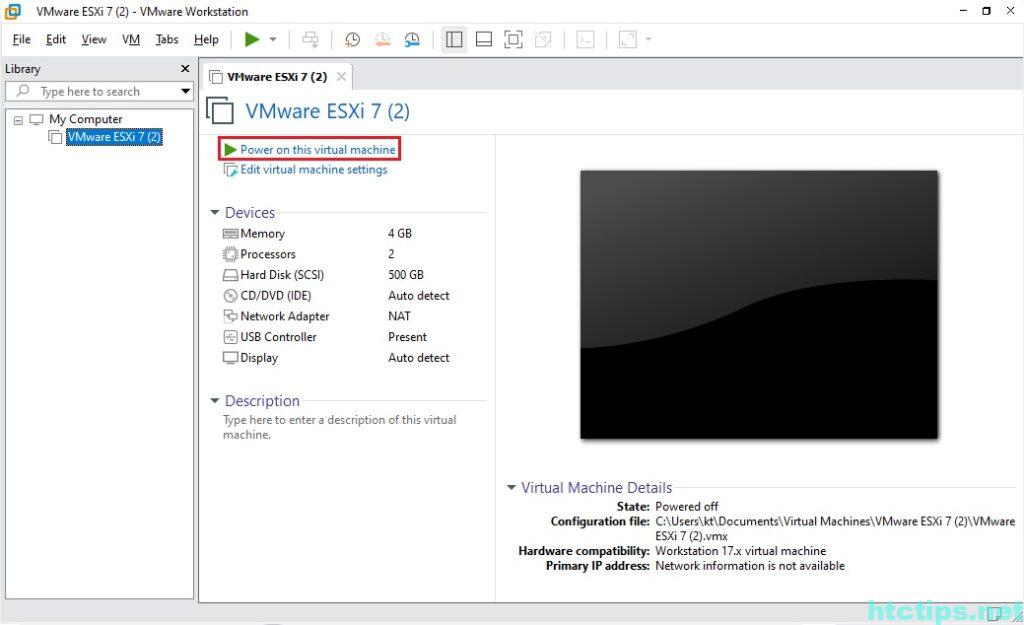Click the 'Powered off' state value
Viewport: 1024px width, 625px height.
686,507
